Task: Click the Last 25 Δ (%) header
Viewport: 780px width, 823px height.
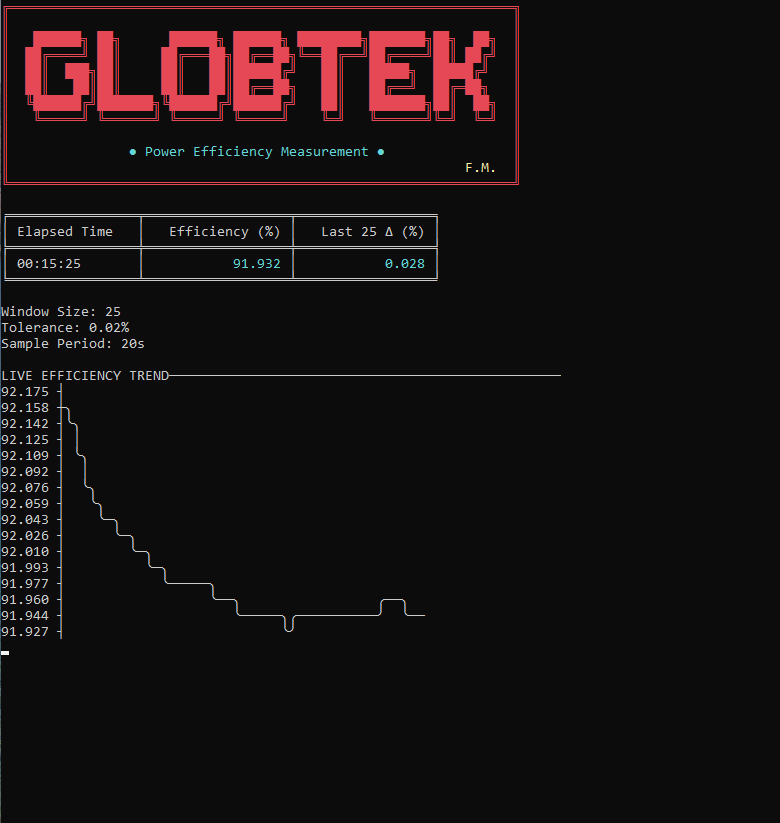Action: click(373, 231)
